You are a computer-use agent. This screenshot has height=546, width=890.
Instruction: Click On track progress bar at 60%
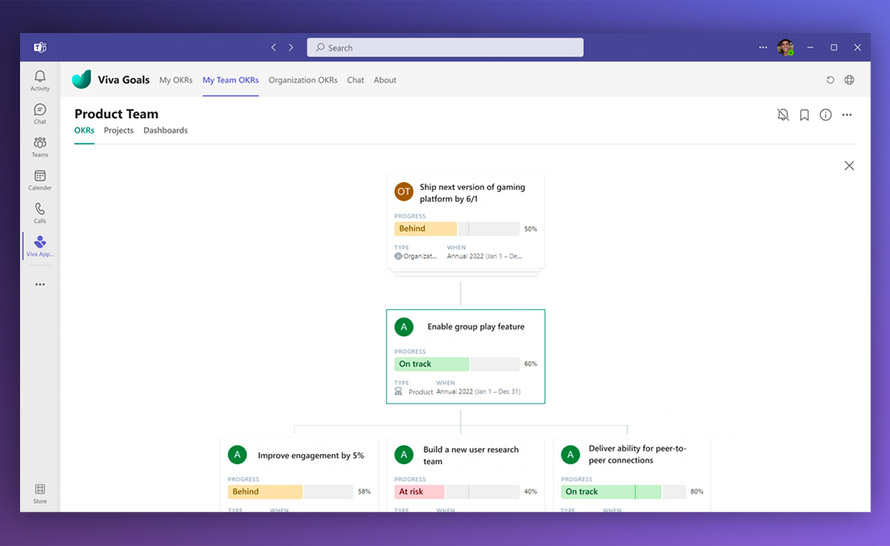pyautogui.click(x=457, y=364)
